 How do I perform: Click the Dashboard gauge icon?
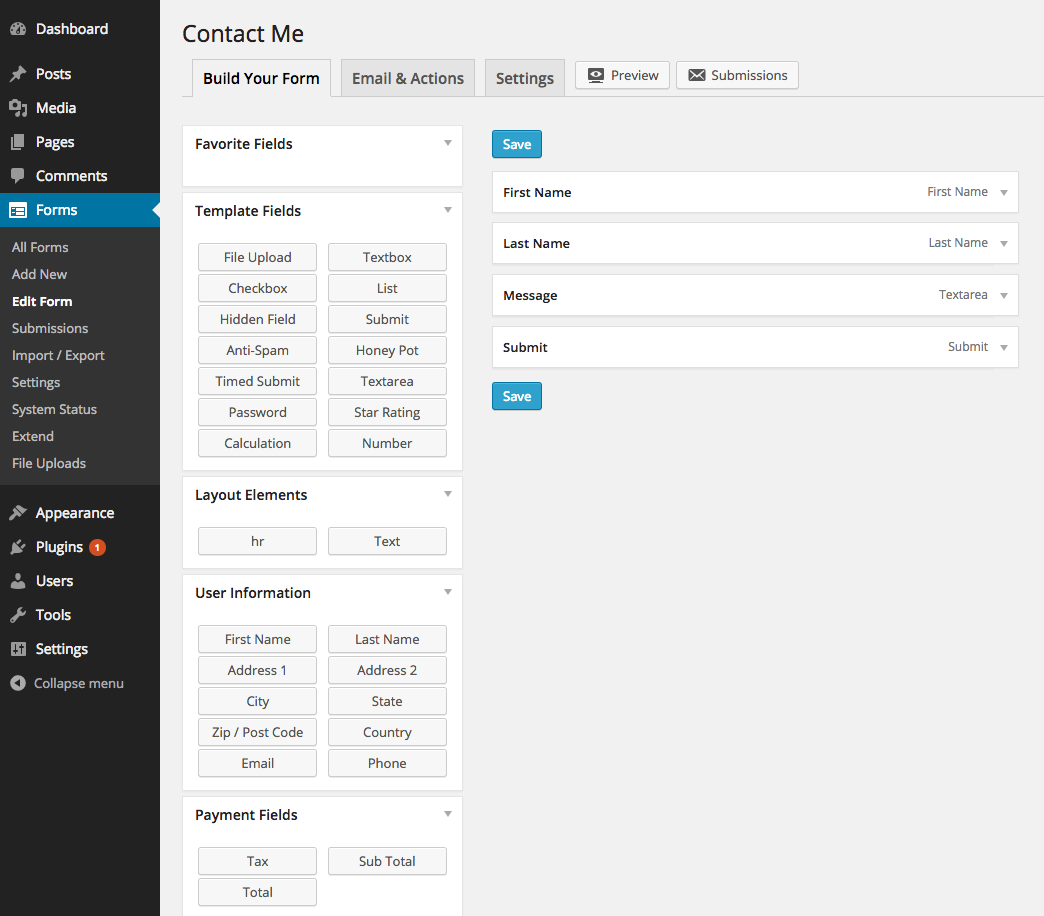[x=18, y=29]
